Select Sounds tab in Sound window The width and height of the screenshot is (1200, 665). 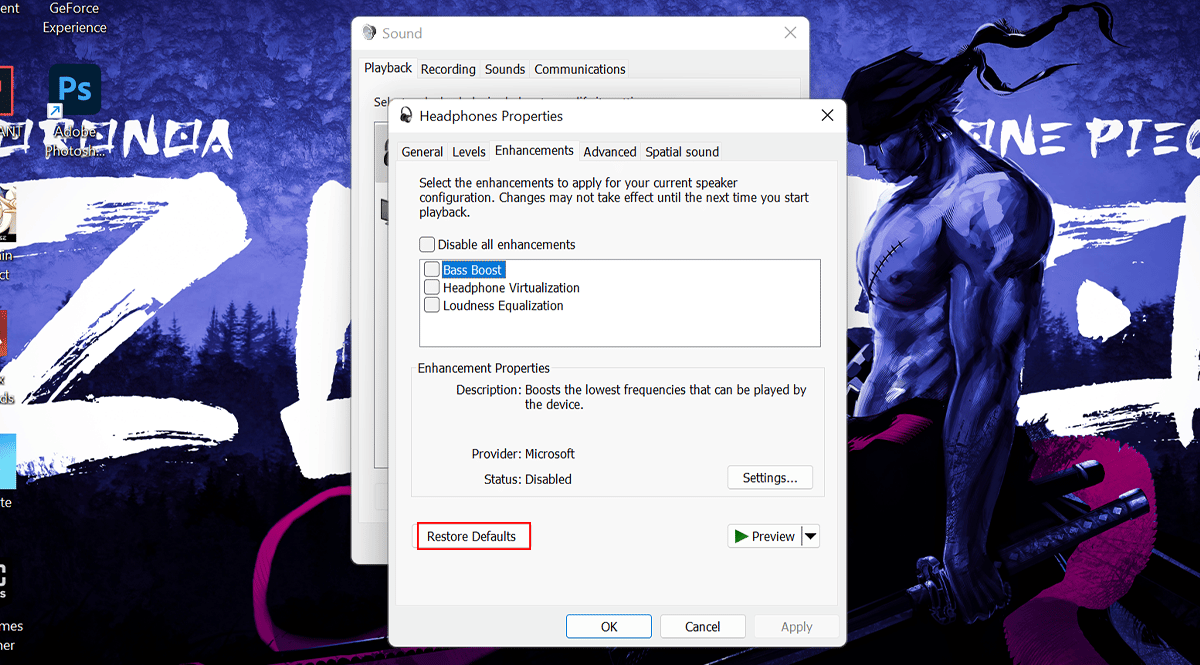505,69
